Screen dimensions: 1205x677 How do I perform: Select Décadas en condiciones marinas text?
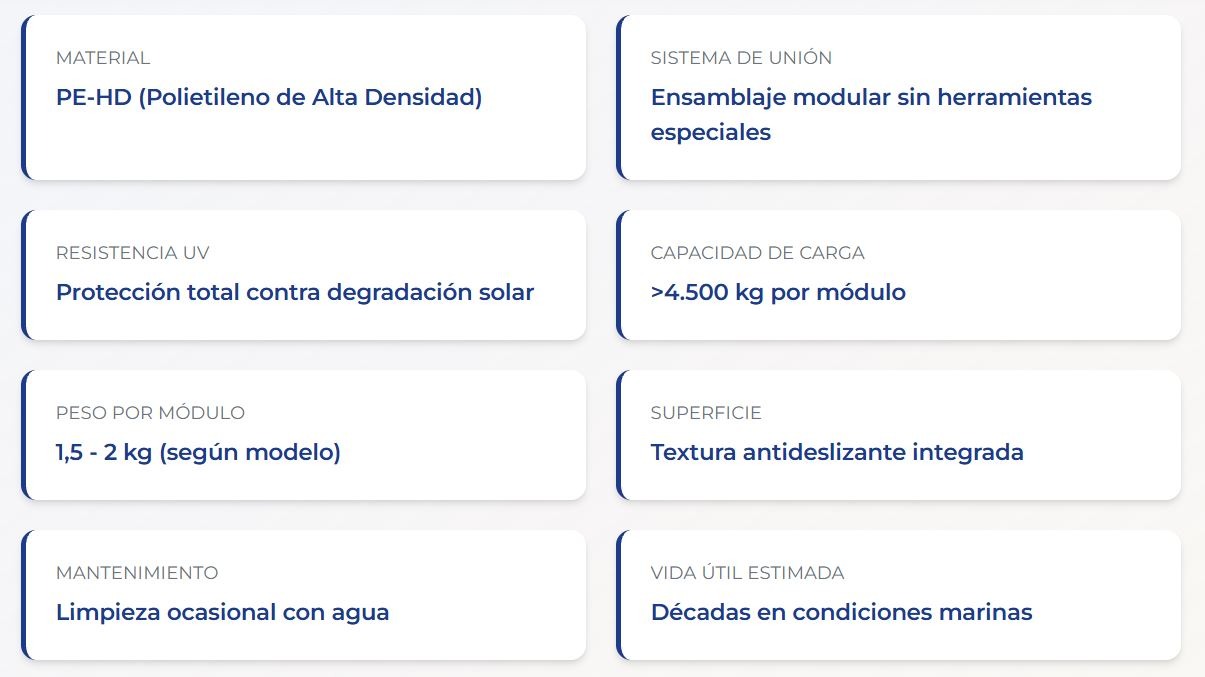841,612
